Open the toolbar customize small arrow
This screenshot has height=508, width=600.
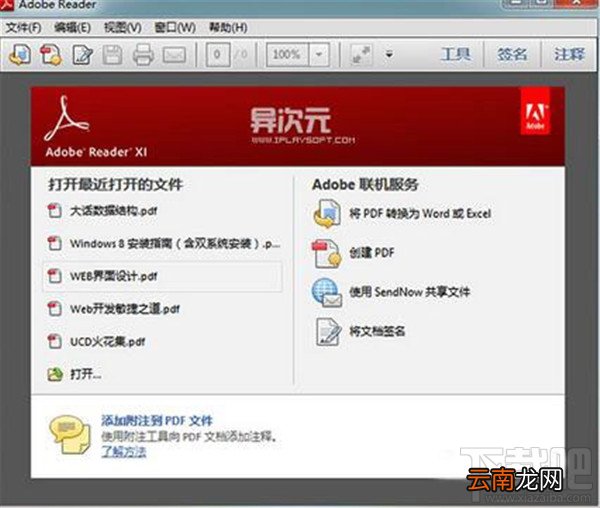[389, 54]
